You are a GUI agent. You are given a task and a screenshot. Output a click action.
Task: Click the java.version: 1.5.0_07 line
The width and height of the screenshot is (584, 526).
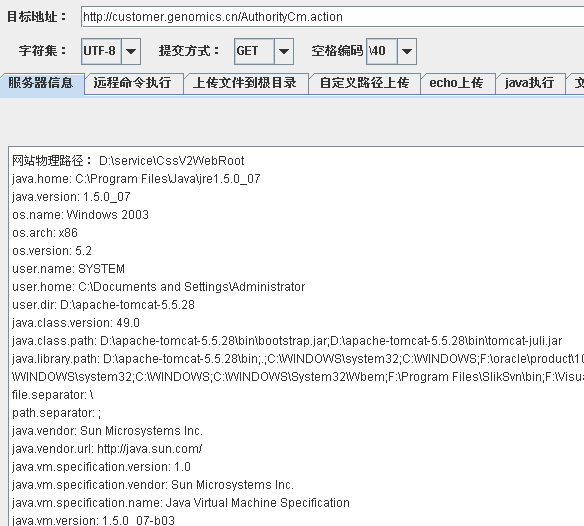click(x=71, y=197)
